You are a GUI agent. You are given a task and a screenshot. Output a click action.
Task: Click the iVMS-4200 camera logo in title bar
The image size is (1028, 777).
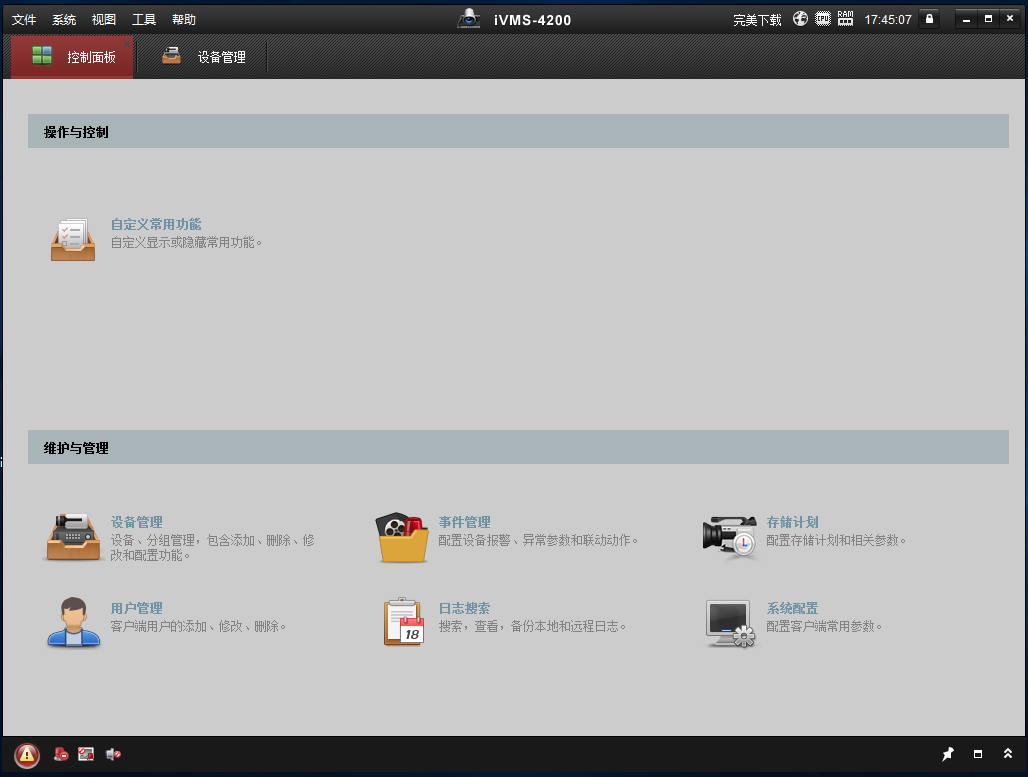(x=469, y=18)
